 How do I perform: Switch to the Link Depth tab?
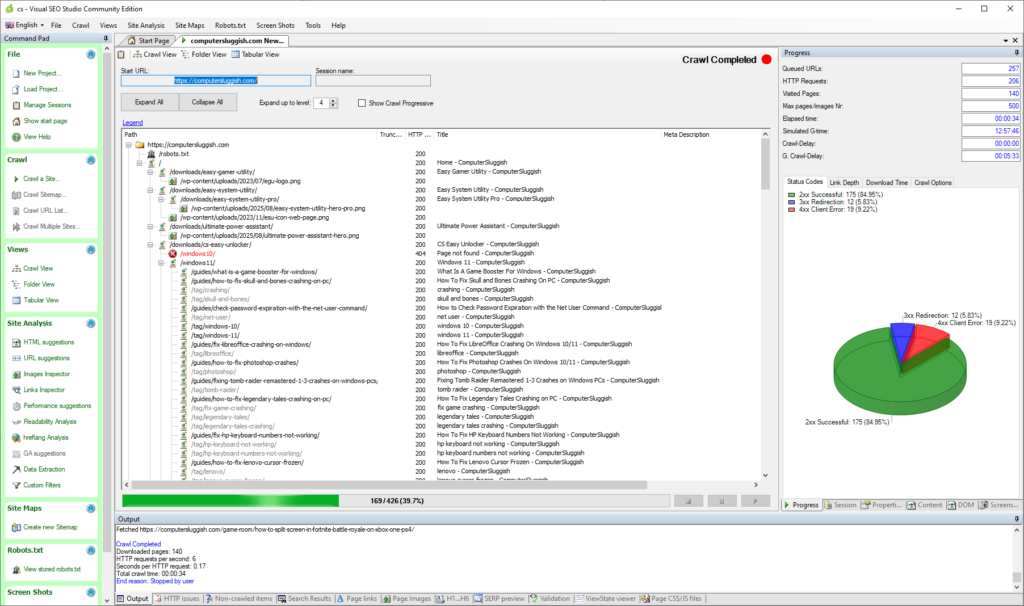[844, 182]
